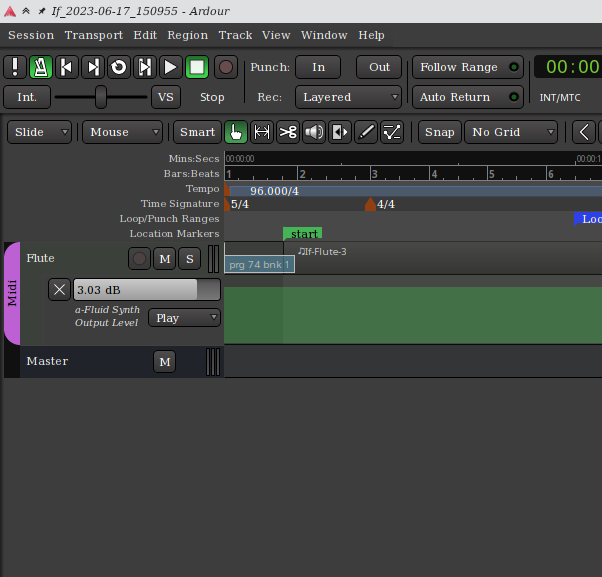Click the MIDI panic exclamation button
The image size is (602, 577).
click(x=15, y=67)
